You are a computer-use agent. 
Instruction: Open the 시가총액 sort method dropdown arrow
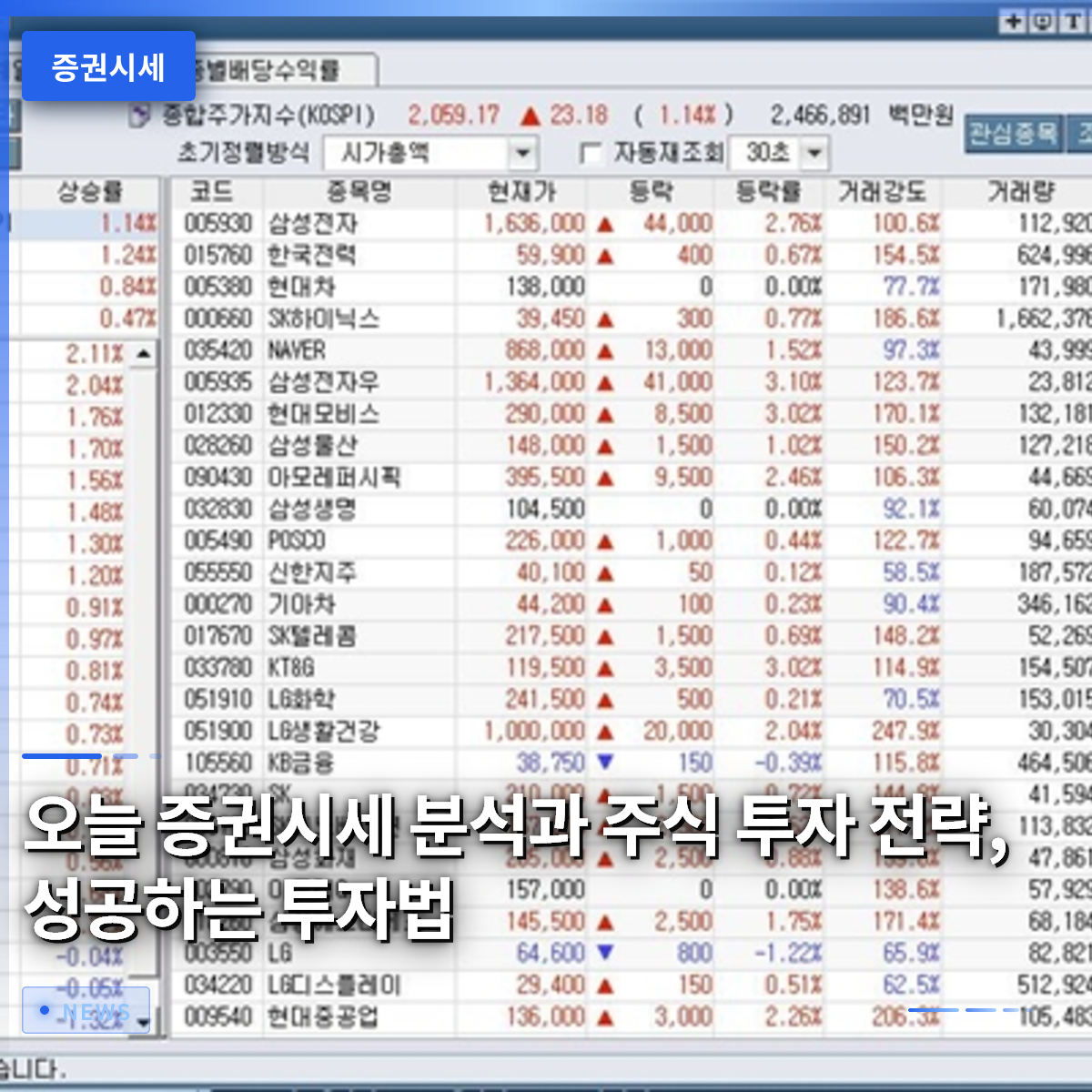[x=522, y=153]
